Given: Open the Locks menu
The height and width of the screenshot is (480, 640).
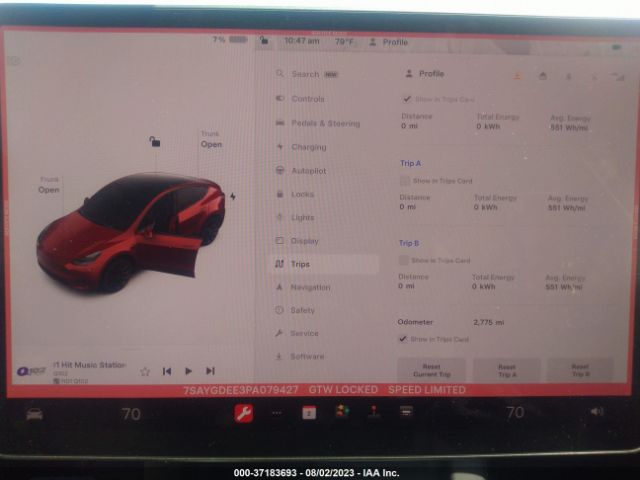Looking at the screenshot, I should pos(295,194).
